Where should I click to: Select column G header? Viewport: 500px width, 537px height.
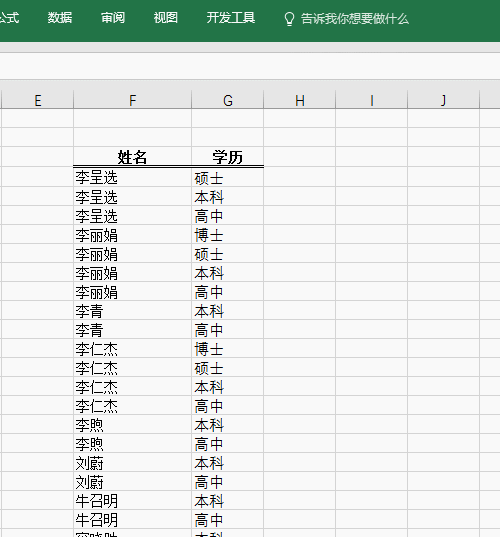pyautogui.click(x=228, y=100)
